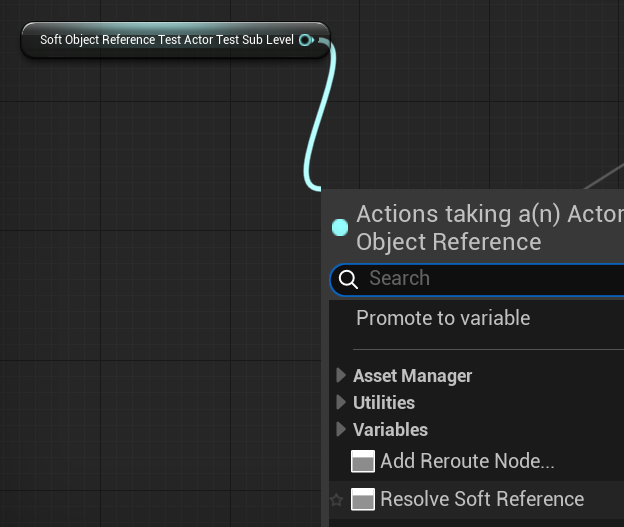The width and height of the screenshot is (624, 527).
Task: Select the Asset Manager category label
Action: point(412,376)
